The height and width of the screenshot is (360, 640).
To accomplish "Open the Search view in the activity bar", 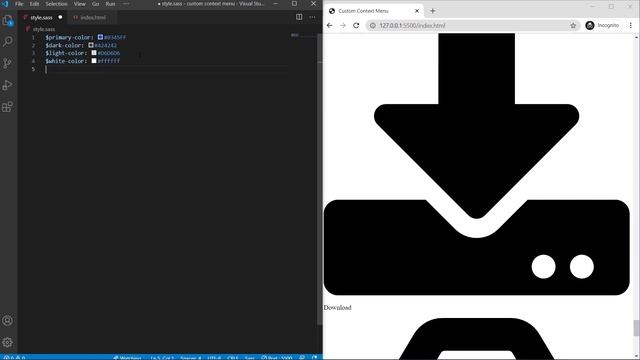I will tap(8, 42).
